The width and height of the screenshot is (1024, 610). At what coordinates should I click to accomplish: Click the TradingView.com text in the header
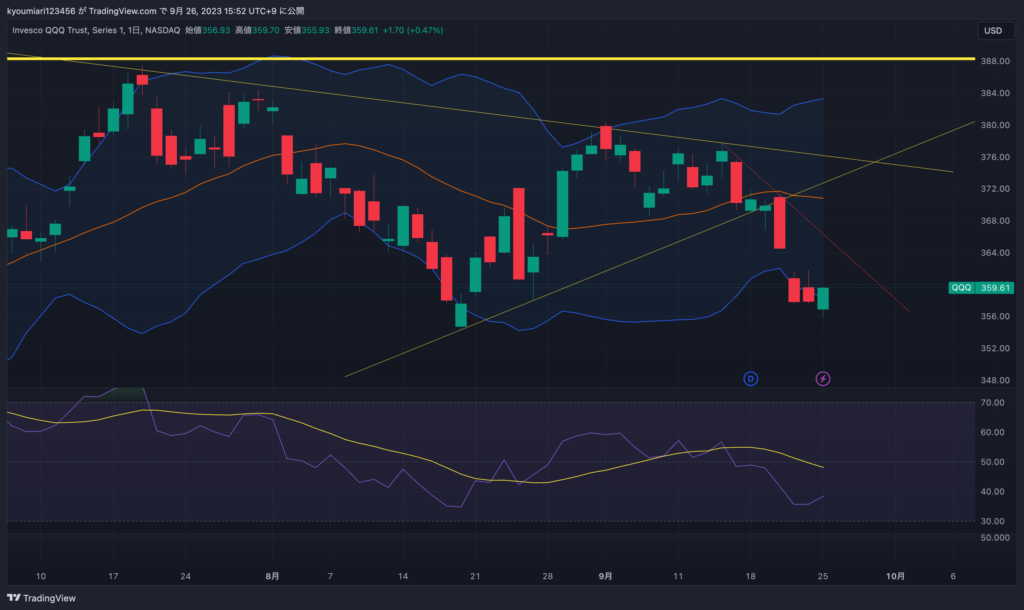[x=122, y=10]
